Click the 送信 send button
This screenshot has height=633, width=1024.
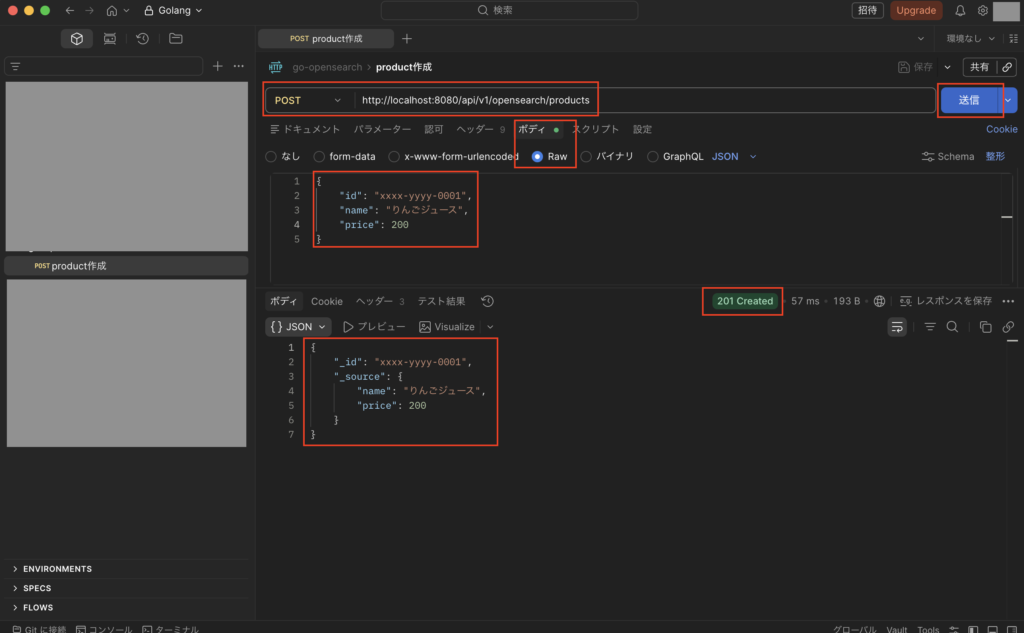click(968, 100)
